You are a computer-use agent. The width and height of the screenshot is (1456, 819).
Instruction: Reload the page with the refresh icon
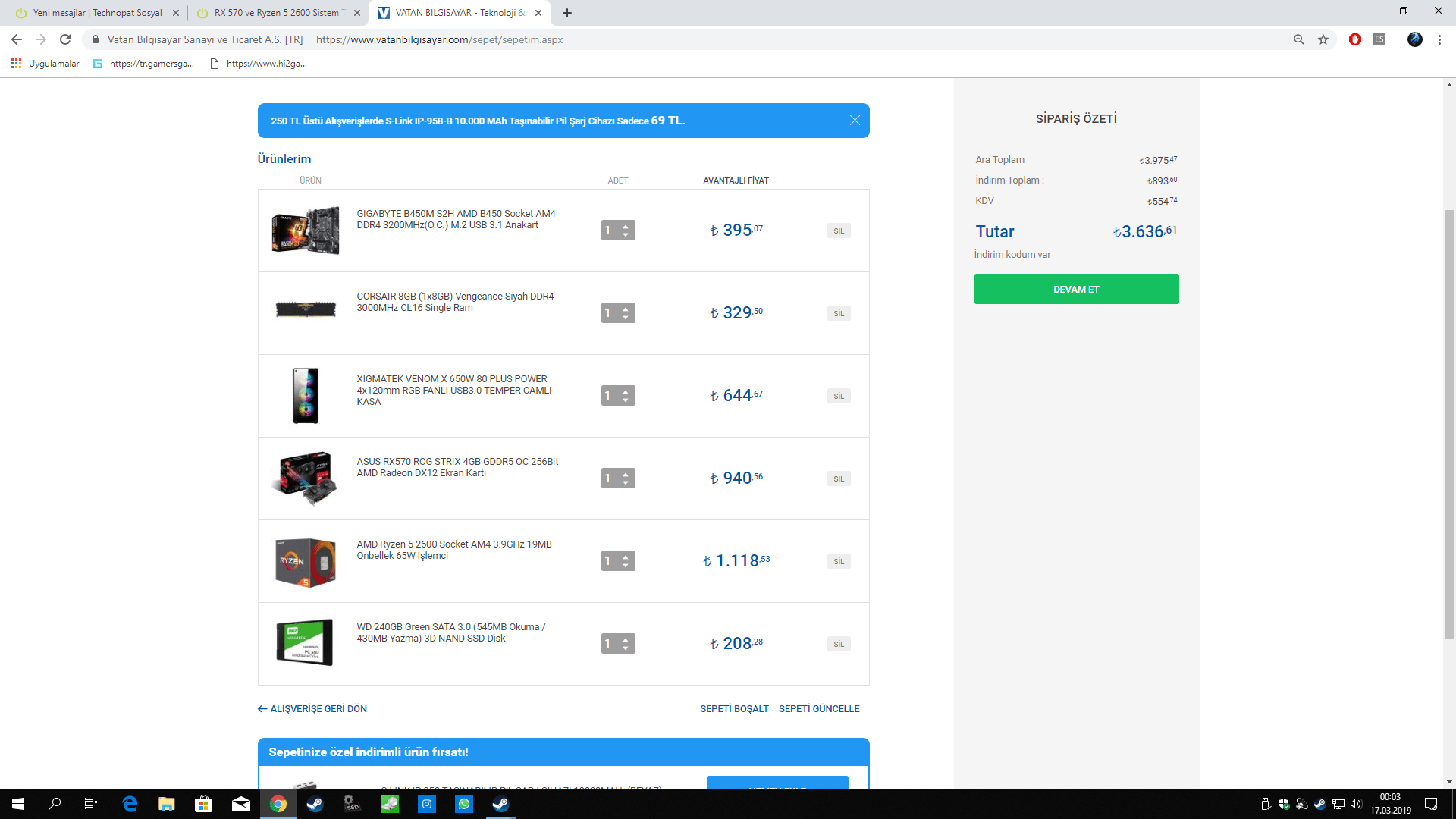point(65,39)
